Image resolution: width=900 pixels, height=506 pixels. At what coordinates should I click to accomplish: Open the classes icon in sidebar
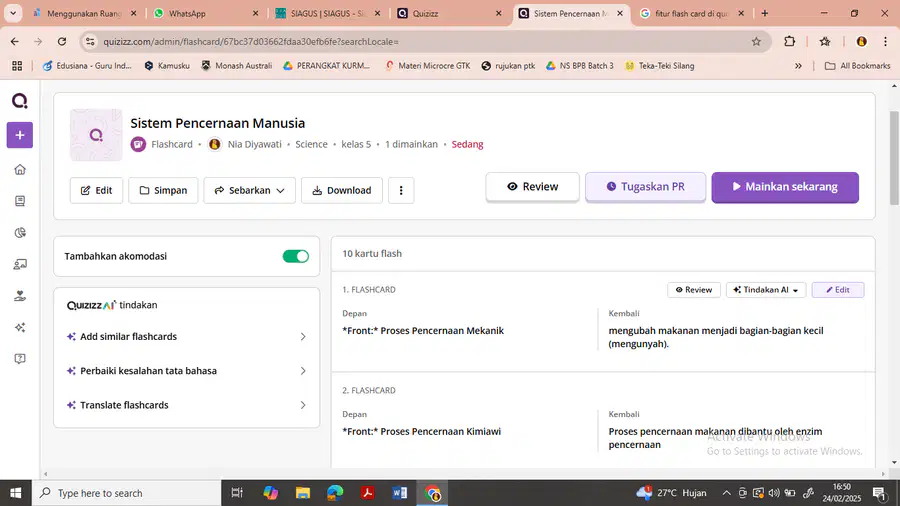point(20,264)
